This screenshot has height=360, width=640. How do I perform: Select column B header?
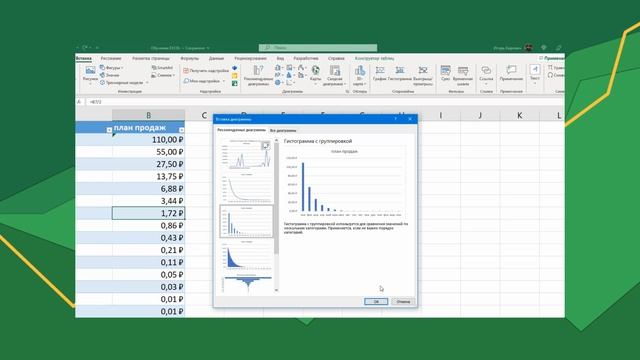(149, 116)
